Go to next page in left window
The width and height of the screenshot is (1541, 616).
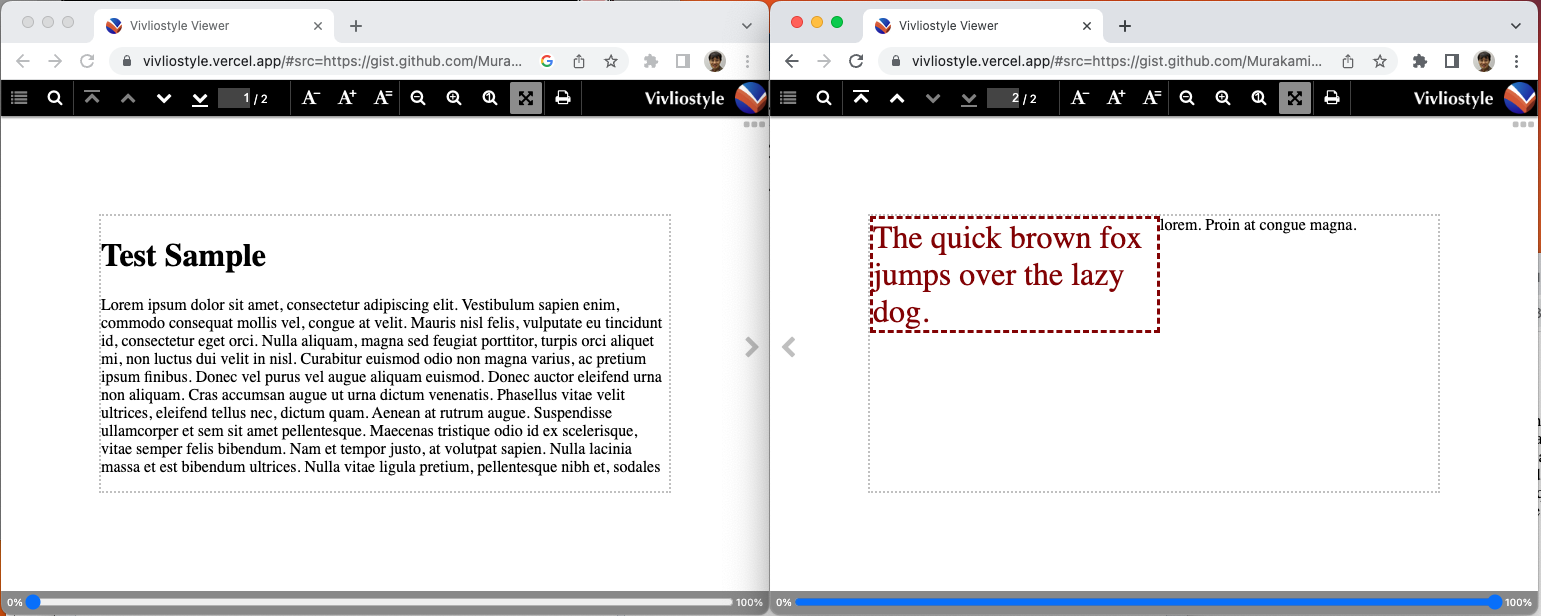click(x=164, y=98)
